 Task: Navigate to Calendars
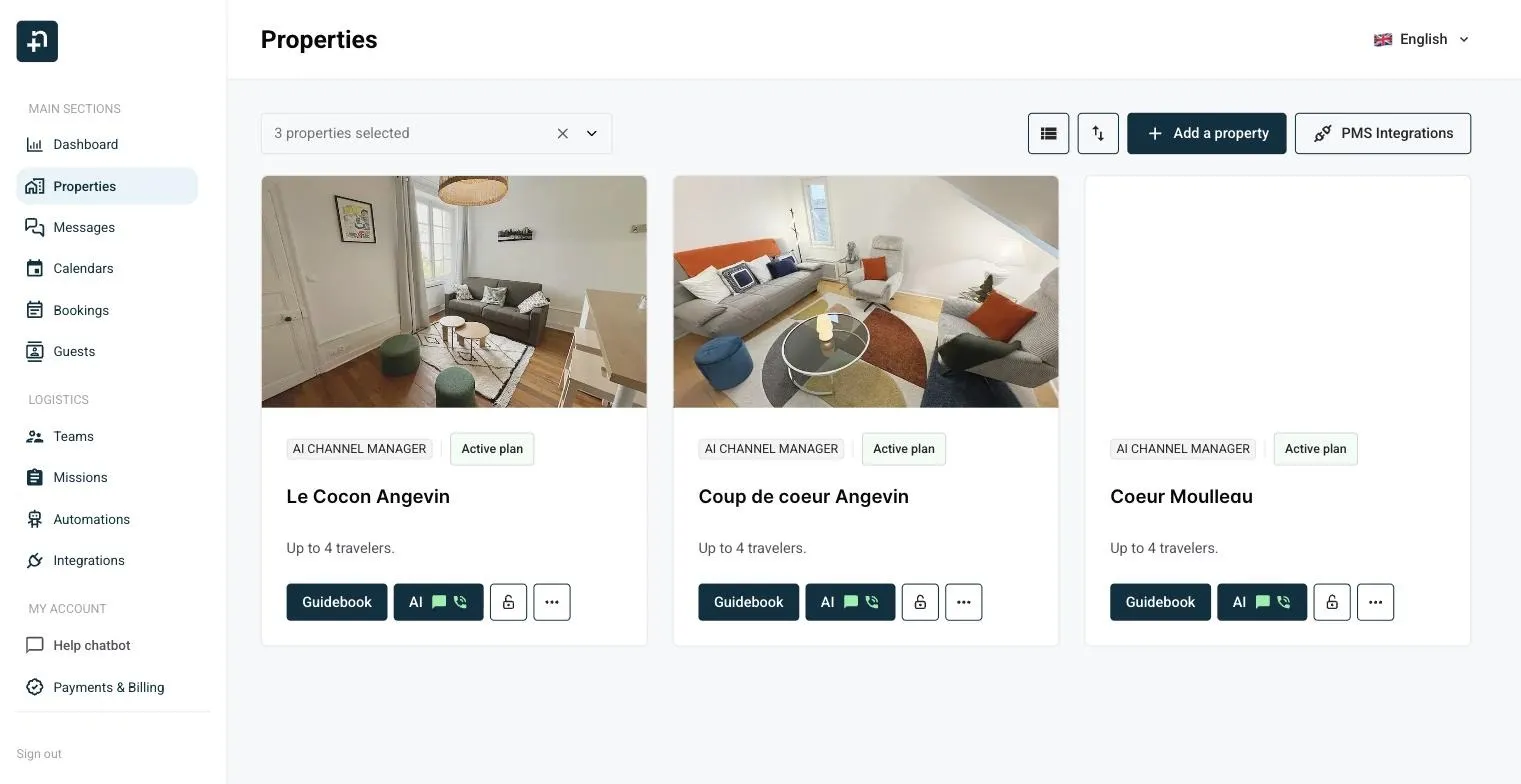[x=107, y=269]
